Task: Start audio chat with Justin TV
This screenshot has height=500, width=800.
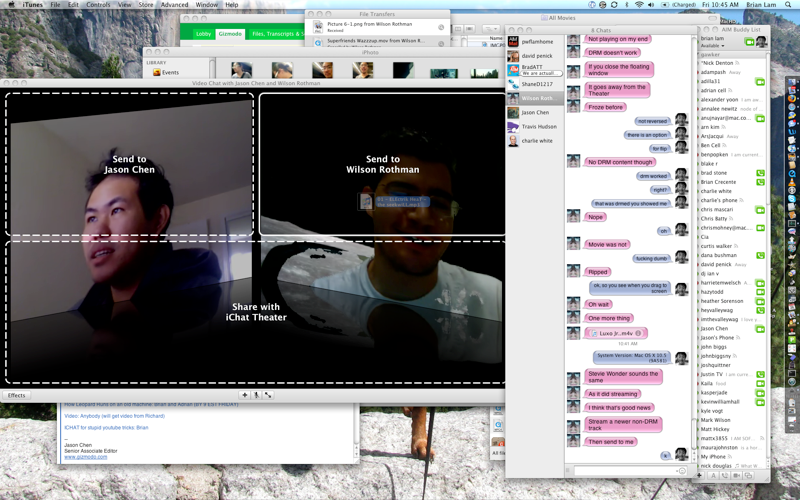Action: coord(760,374)
